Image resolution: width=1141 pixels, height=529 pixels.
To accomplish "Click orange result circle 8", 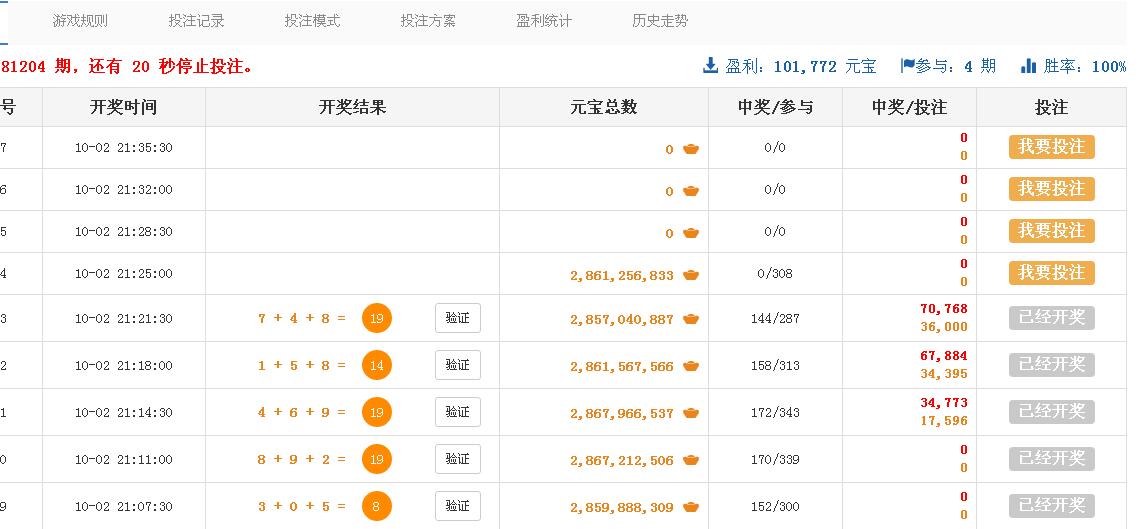I will click(377, 506).
